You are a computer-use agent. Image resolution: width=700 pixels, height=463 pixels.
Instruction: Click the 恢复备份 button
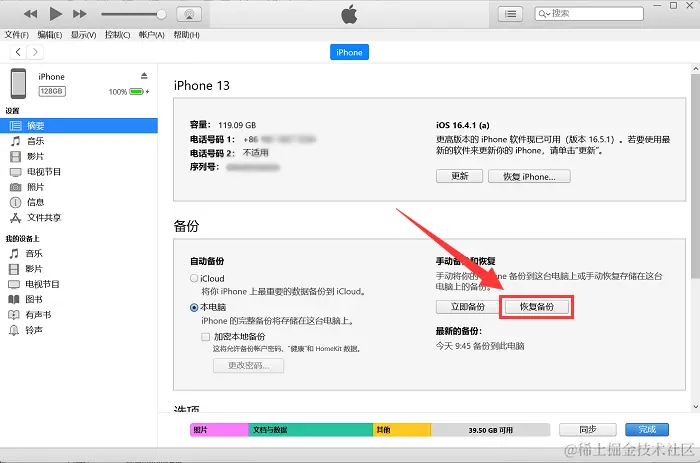pos(537,307)
